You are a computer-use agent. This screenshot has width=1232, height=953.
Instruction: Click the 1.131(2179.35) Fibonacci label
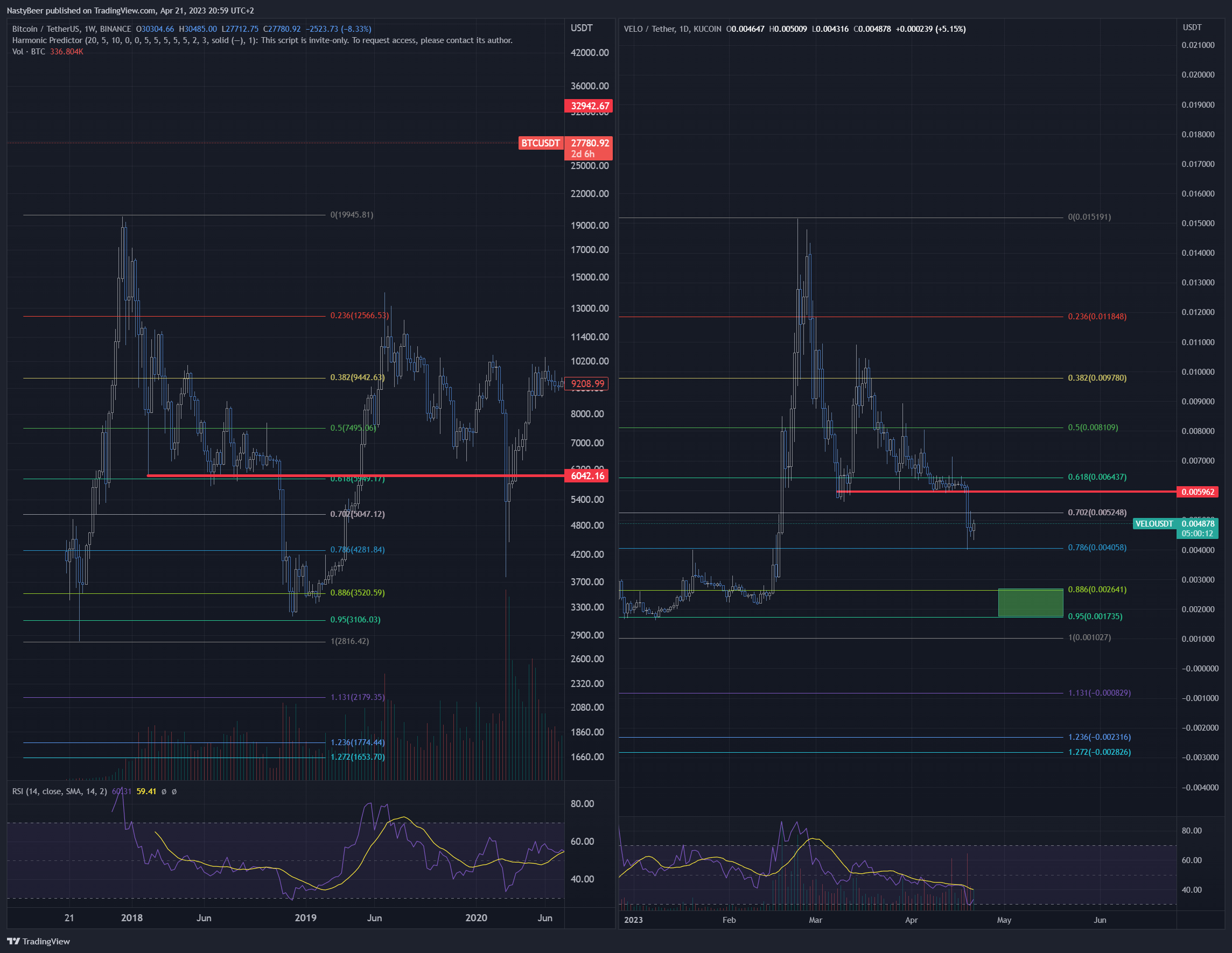(357, 698)
